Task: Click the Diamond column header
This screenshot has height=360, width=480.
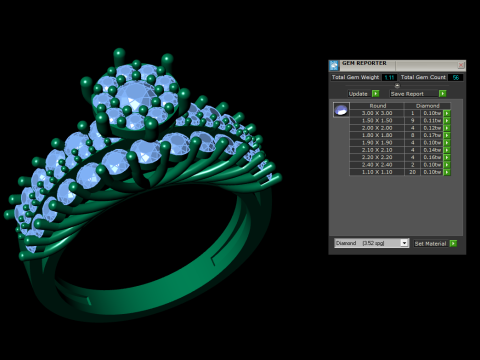Action: [428, 106]
